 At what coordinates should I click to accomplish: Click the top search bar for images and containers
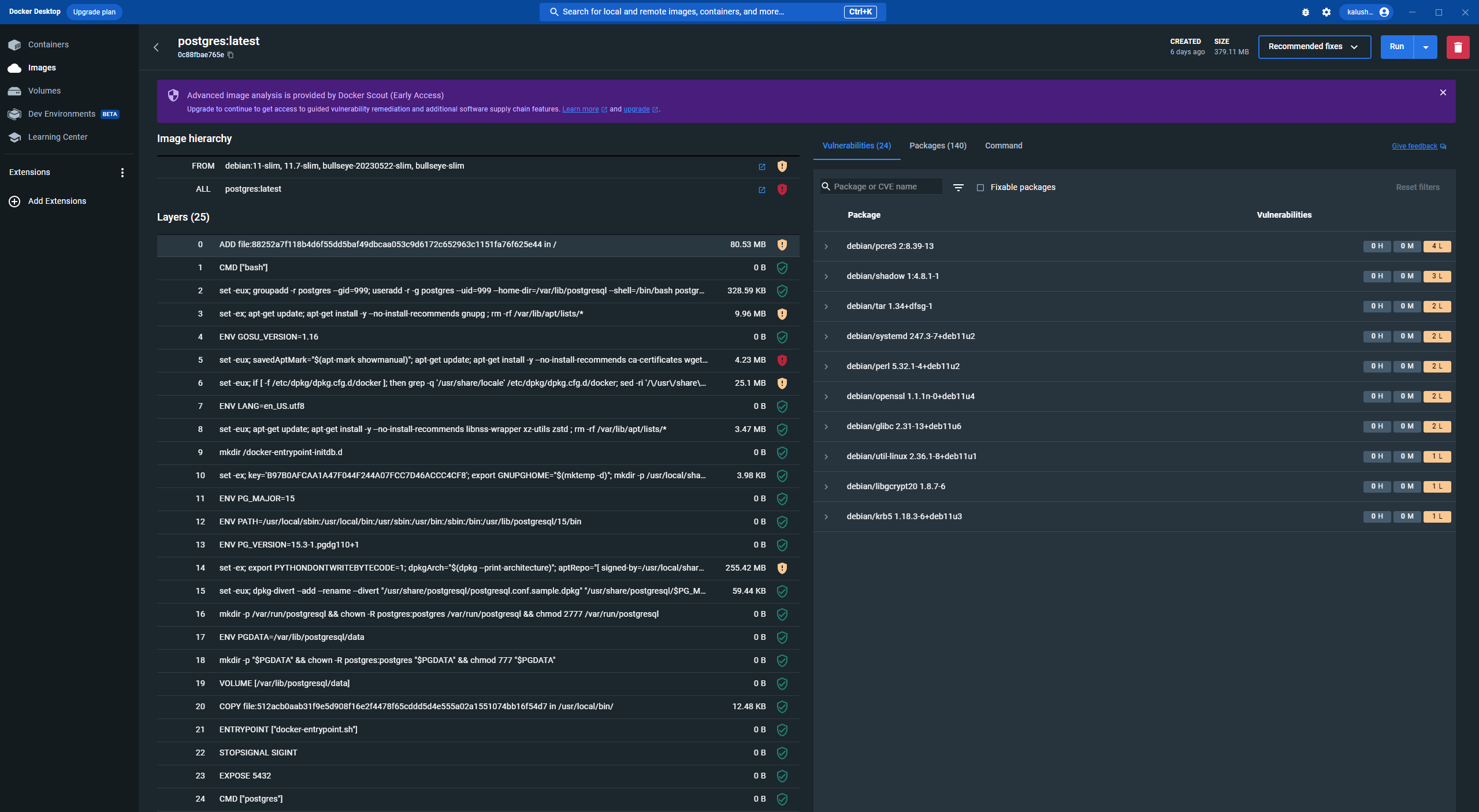click(712, 12)
